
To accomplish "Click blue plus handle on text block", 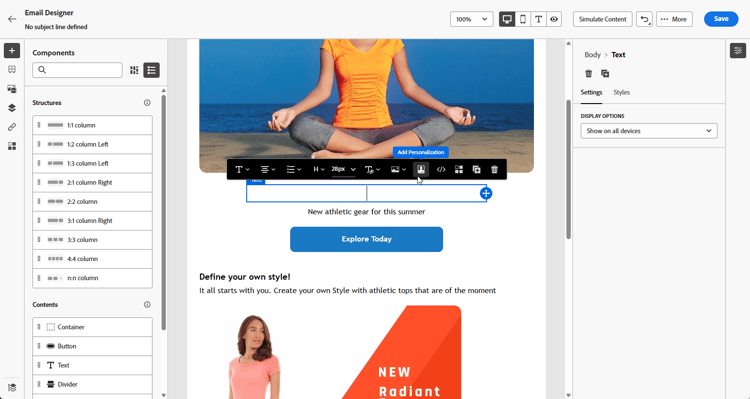I will click(x=486, y=193).
